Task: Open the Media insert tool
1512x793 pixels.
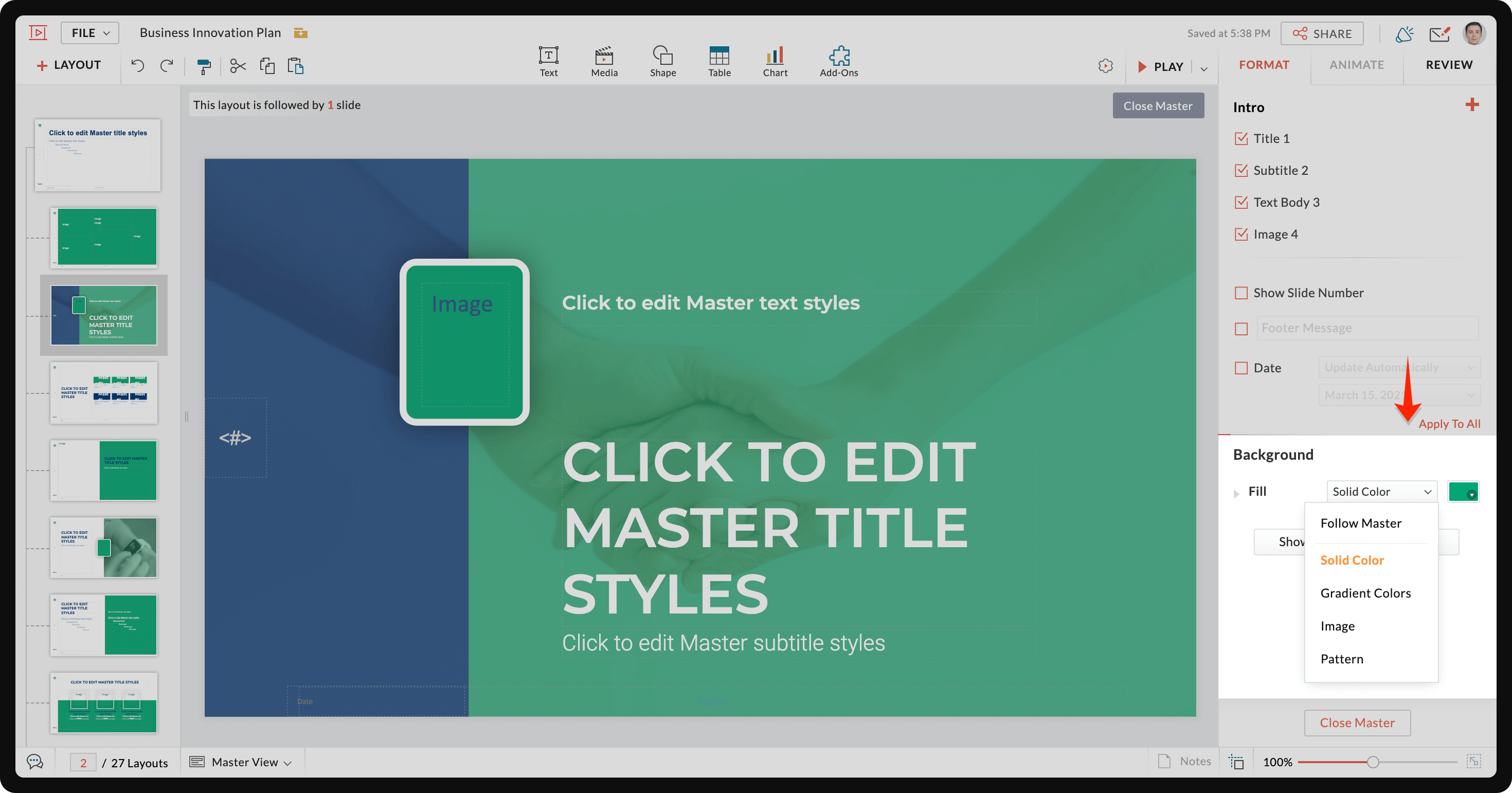Action: (x=604, y=61)
